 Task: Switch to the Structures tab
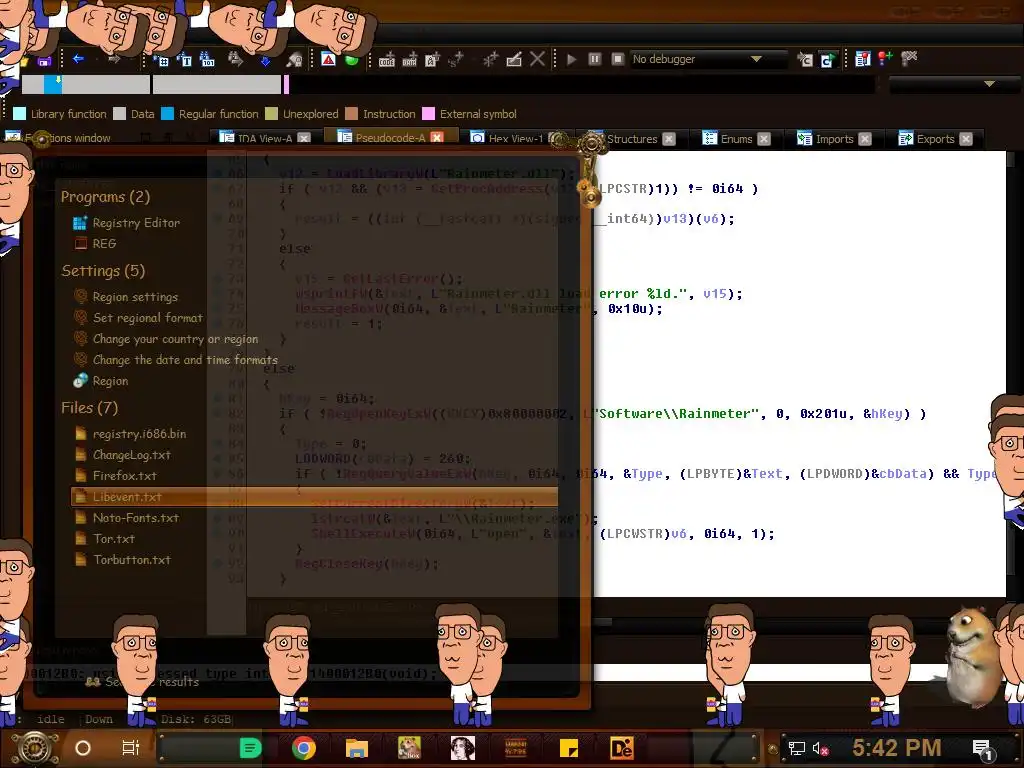[x=631, y=138]
